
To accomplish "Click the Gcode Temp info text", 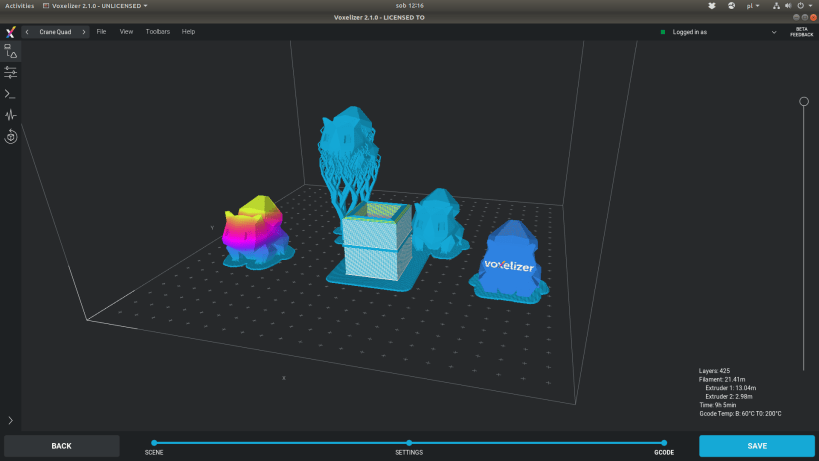I will coord(740,413).
